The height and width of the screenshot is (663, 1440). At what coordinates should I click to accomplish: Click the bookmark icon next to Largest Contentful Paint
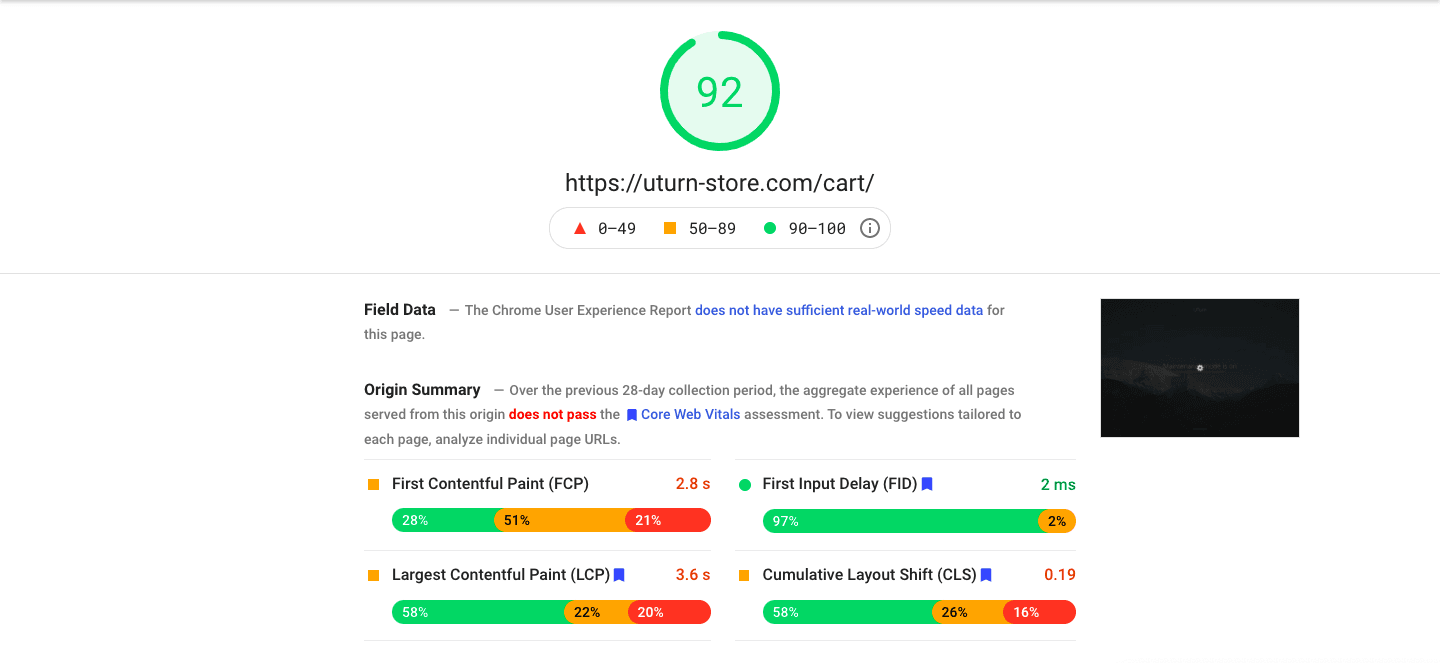619,575
